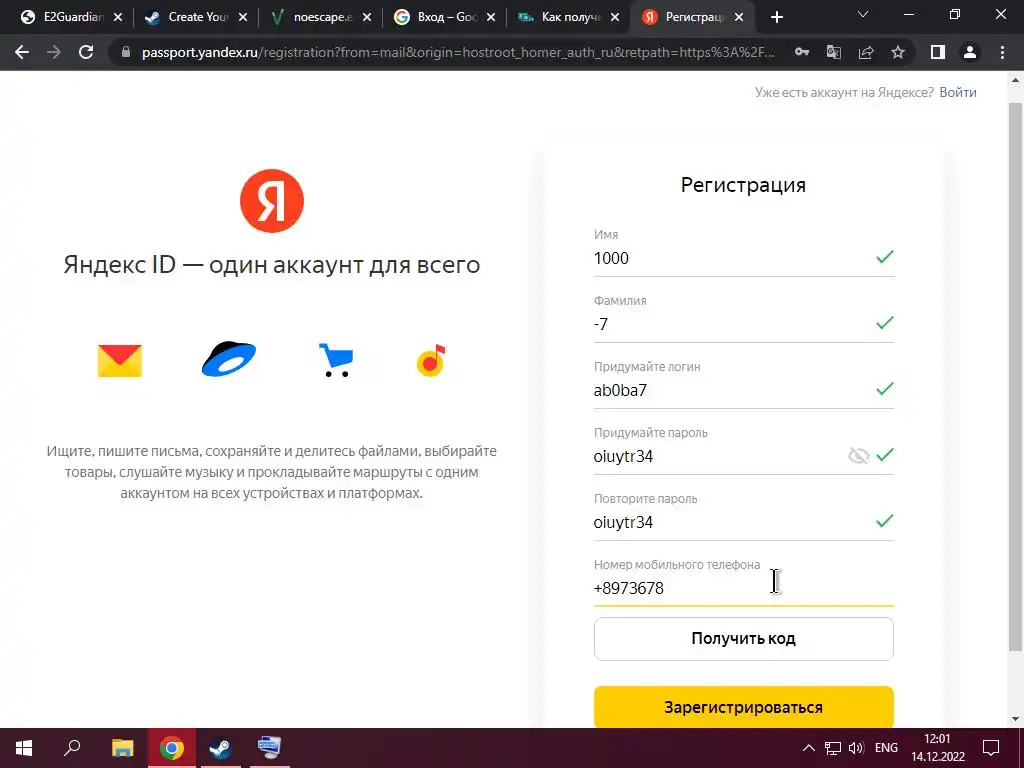This screenshot has height=768, width=1024.
Task: Click the red Yandex Я logo
Action: click(x=272, y=200)
